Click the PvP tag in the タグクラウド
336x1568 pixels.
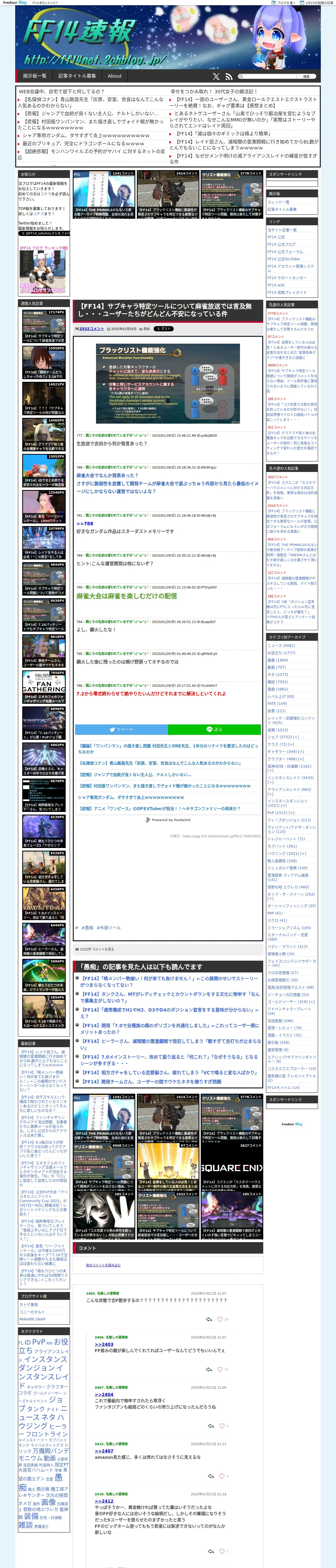pyautogui.click(x=38, y=1342)
